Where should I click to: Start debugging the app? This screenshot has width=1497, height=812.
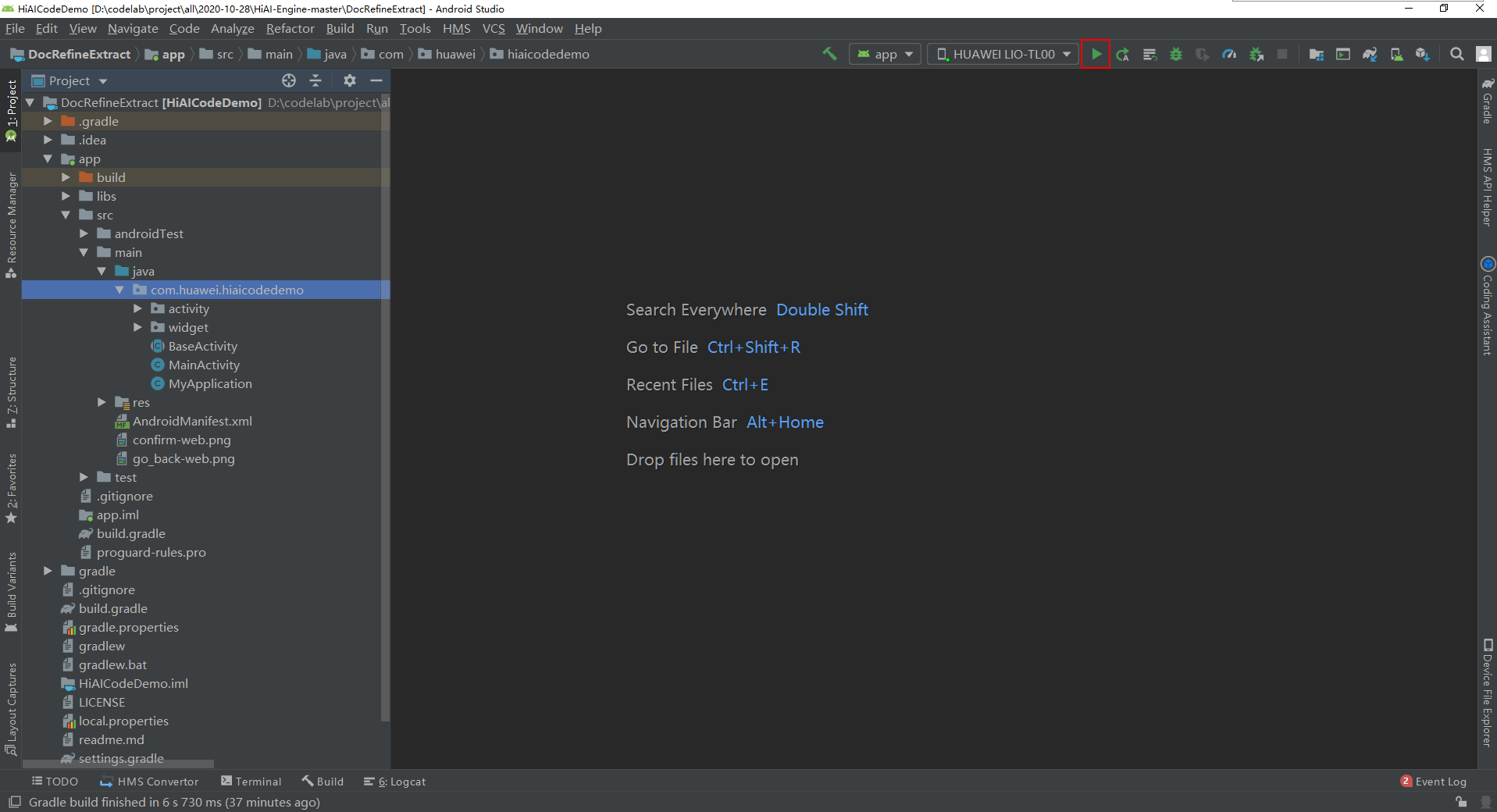click(x=1176, y=54)
